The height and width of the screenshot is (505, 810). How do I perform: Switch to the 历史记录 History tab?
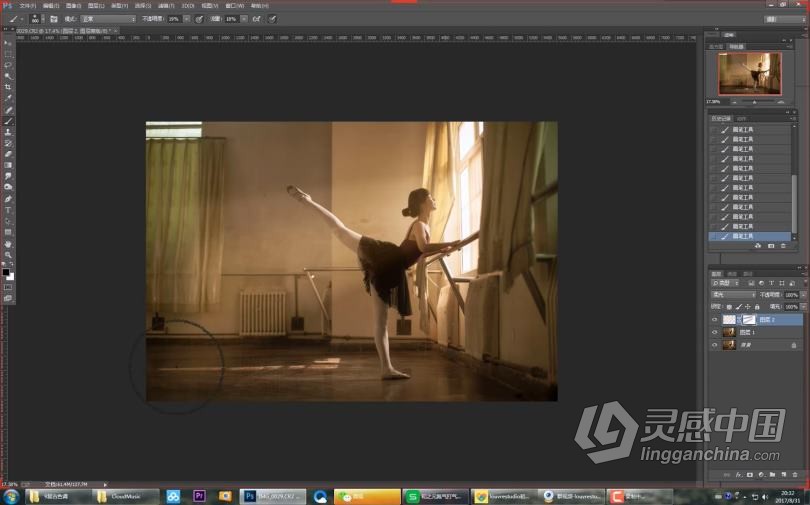[x=721, y=119]
